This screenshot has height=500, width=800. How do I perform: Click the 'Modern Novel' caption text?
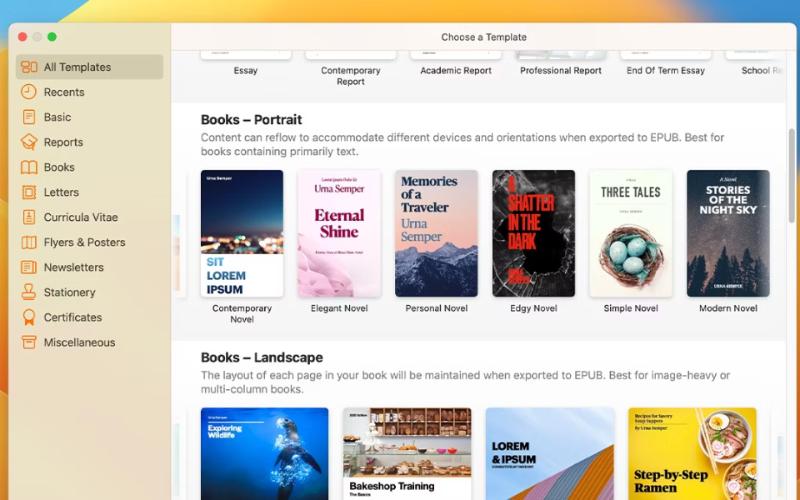tap(728, 308)
